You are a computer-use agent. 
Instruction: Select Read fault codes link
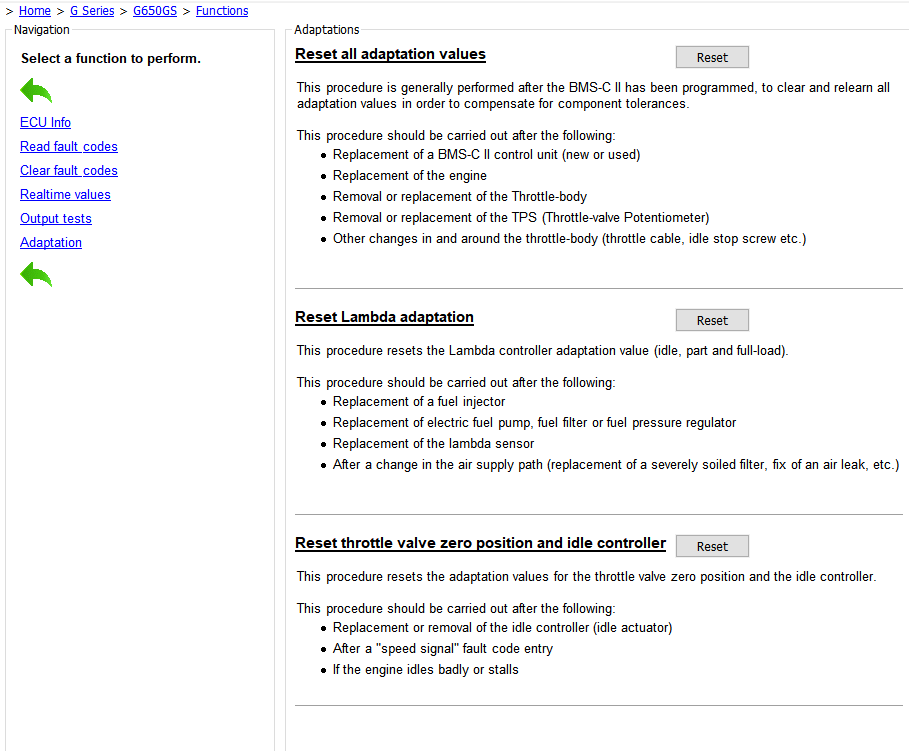pos(69,146)
